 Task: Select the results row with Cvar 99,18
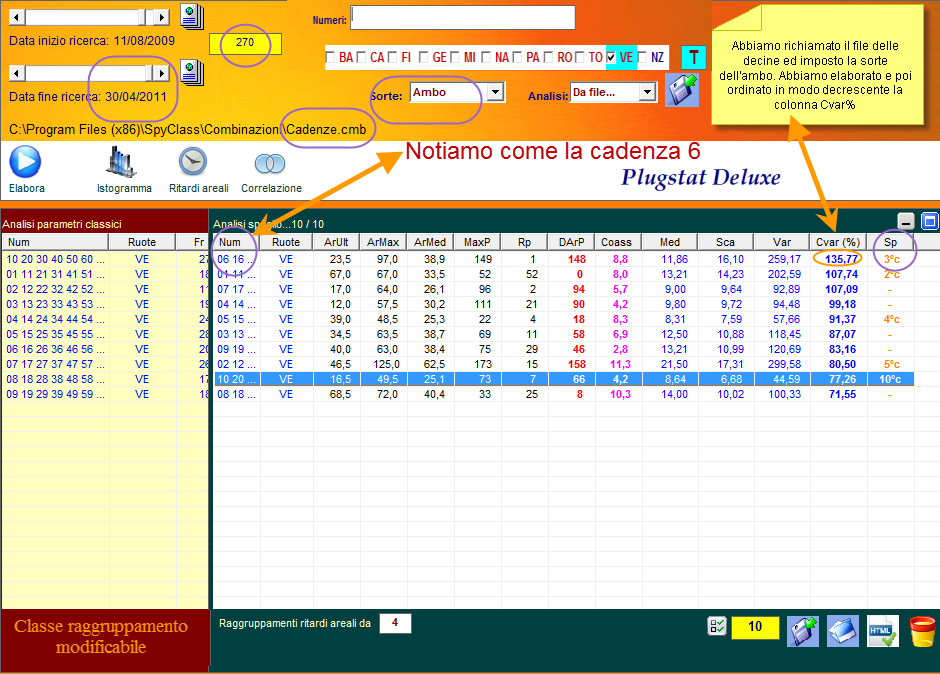564,305
